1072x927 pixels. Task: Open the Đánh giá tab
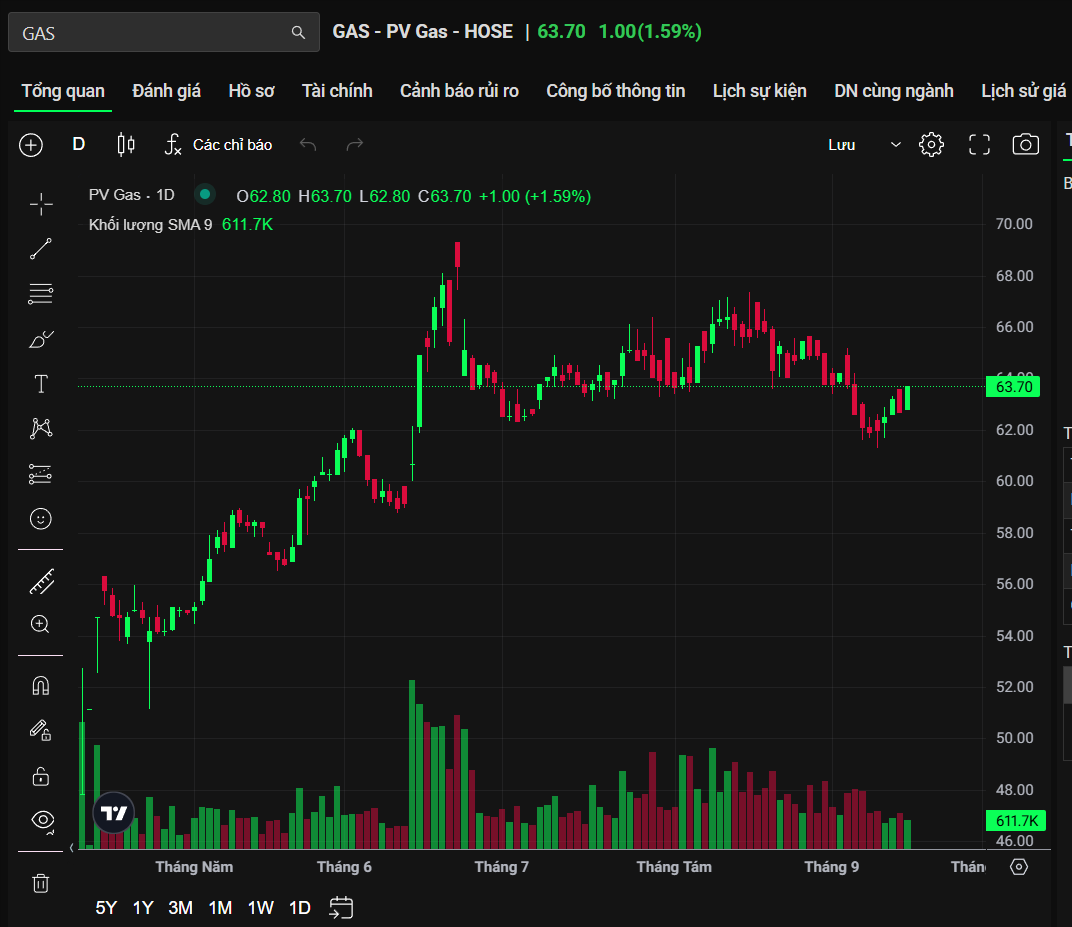click(x=166, y=91)
